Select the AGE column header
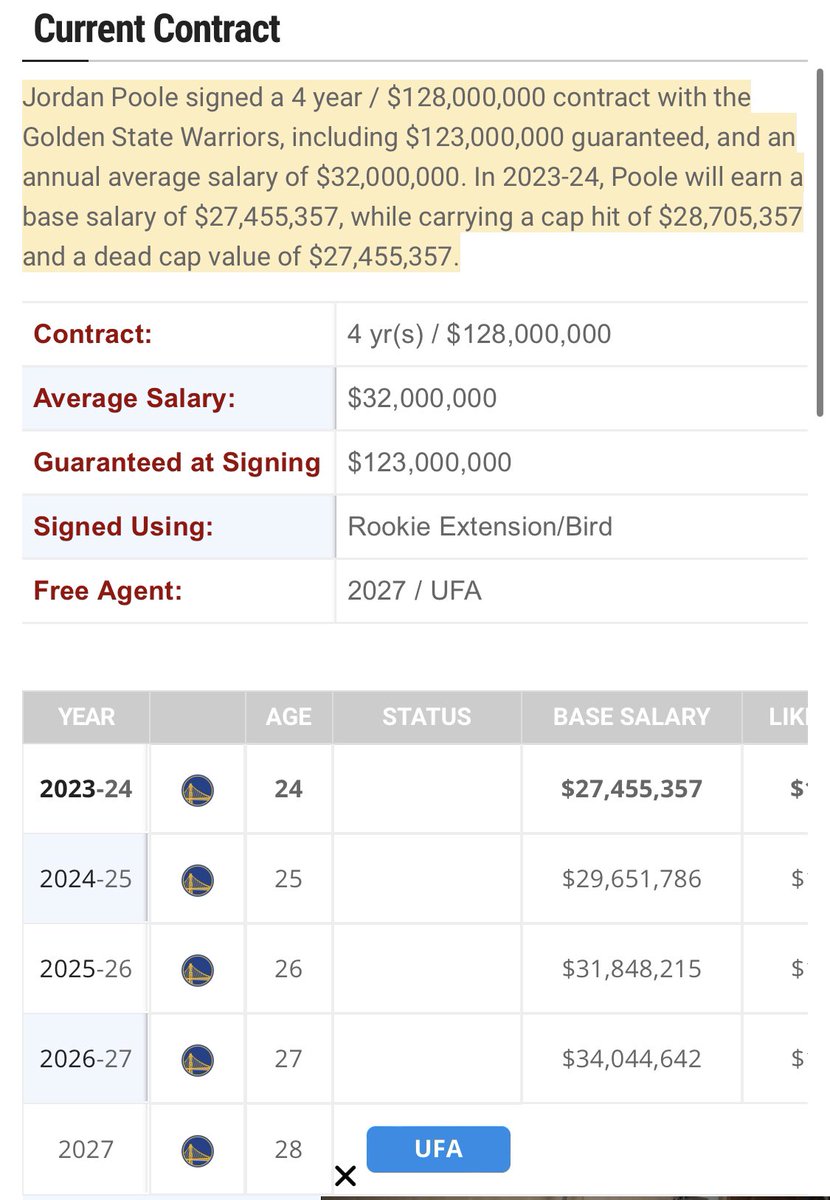830x1200 pixels. pos(289,717)
